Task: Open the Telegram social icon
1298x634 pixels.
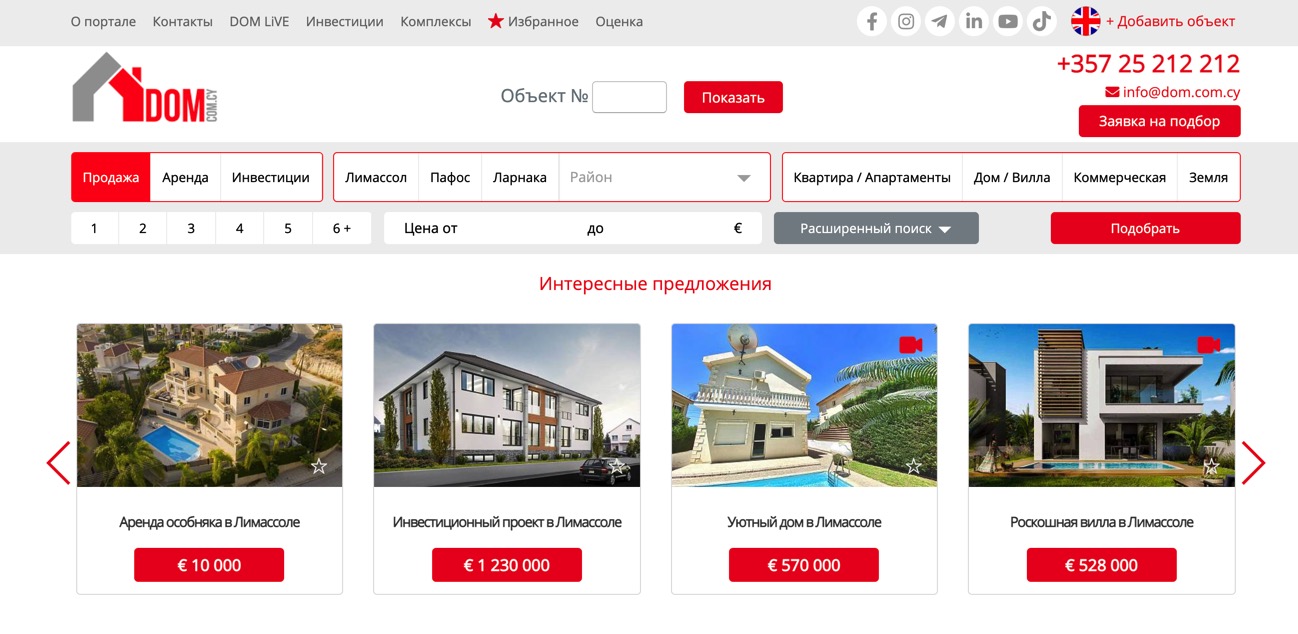Action: (x=940, y=21)
